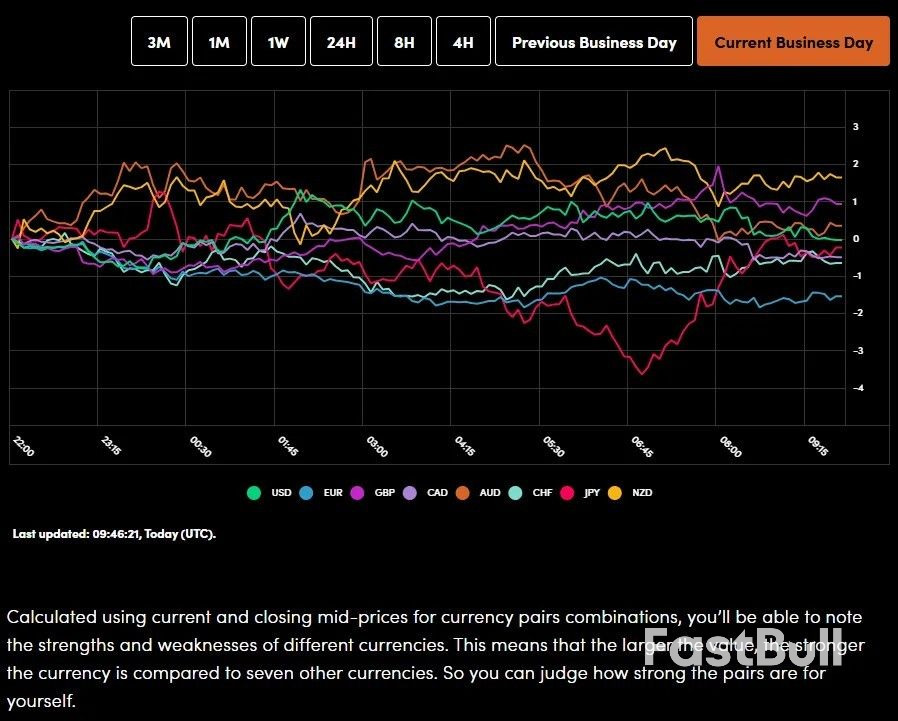Click the crimson JPY legend dot
The width and height of the screenshot is (898, 721).
567,492
